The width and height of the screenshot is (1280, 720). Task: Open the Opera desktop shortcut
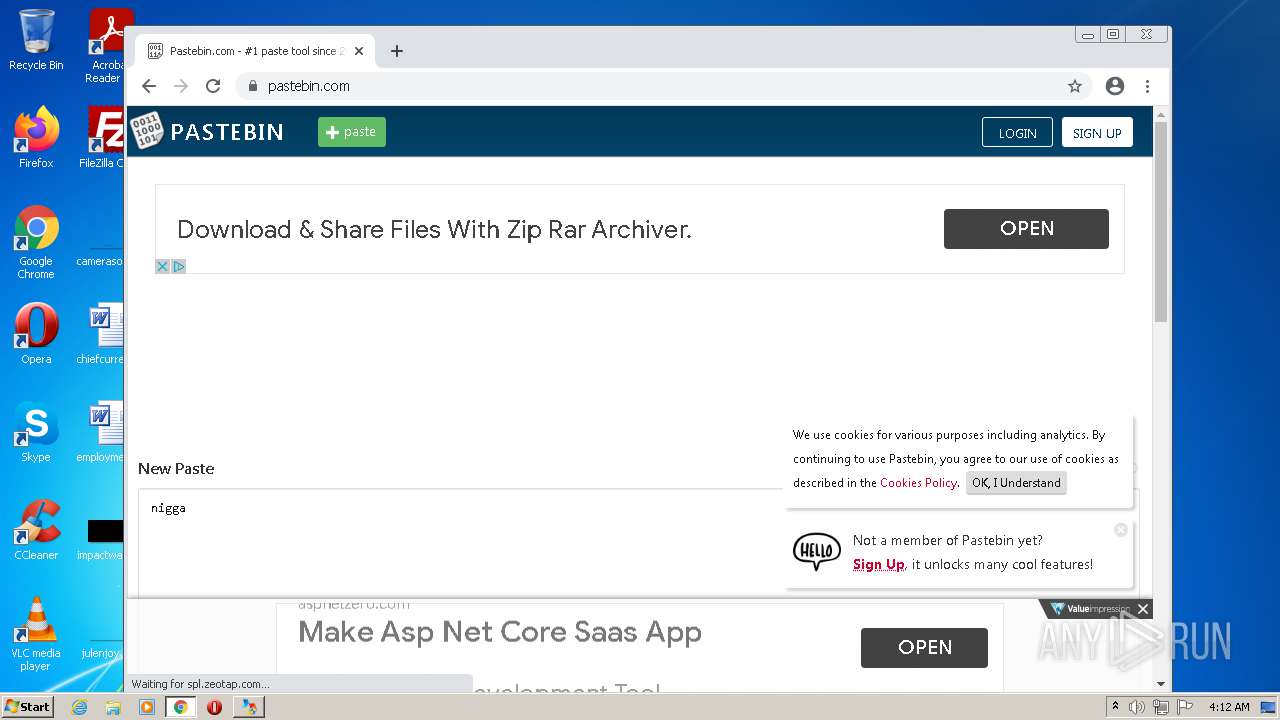coord(36,334)
